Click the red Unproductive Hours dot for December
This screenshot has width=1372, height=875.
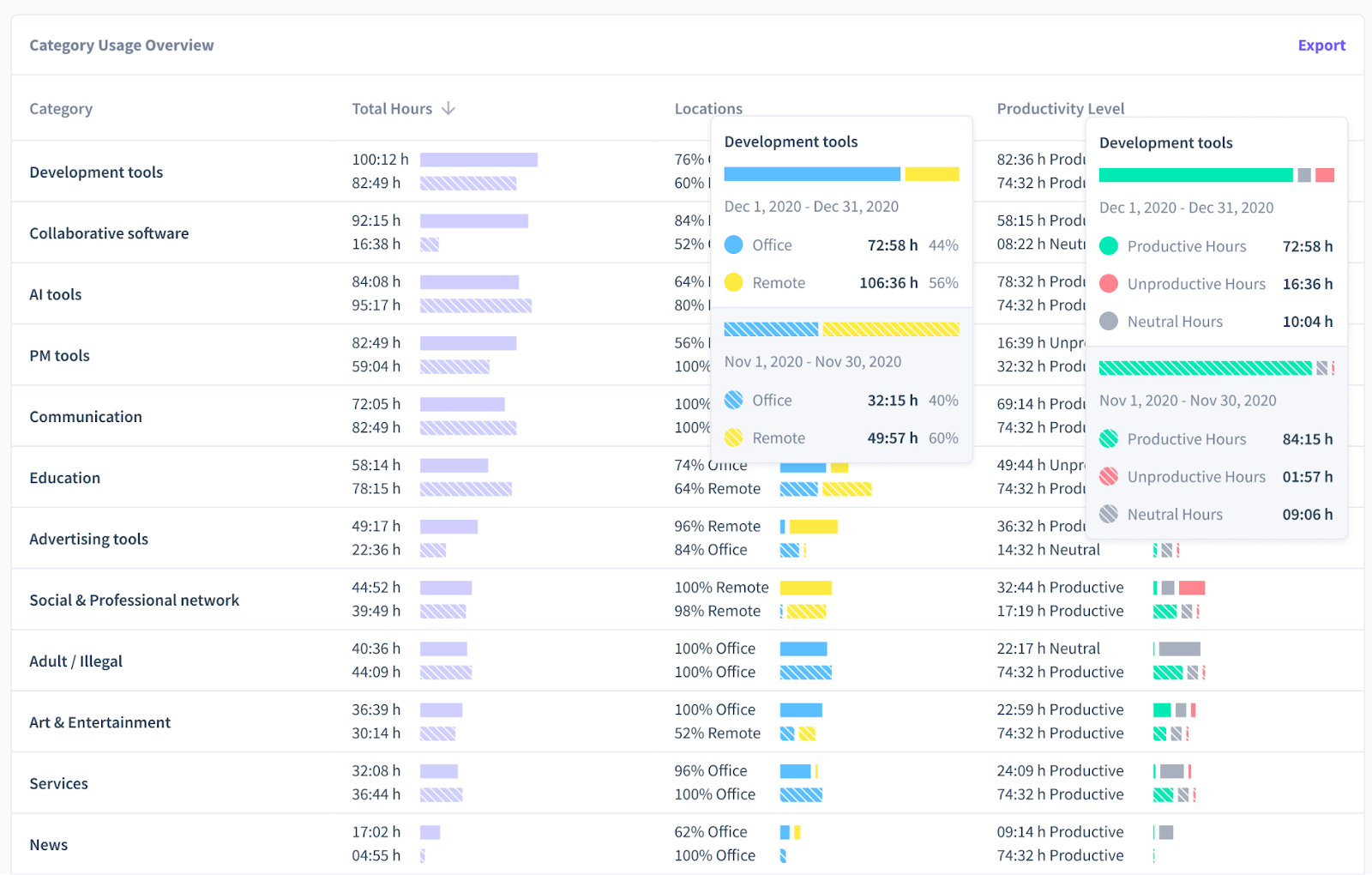point(1109,284)
